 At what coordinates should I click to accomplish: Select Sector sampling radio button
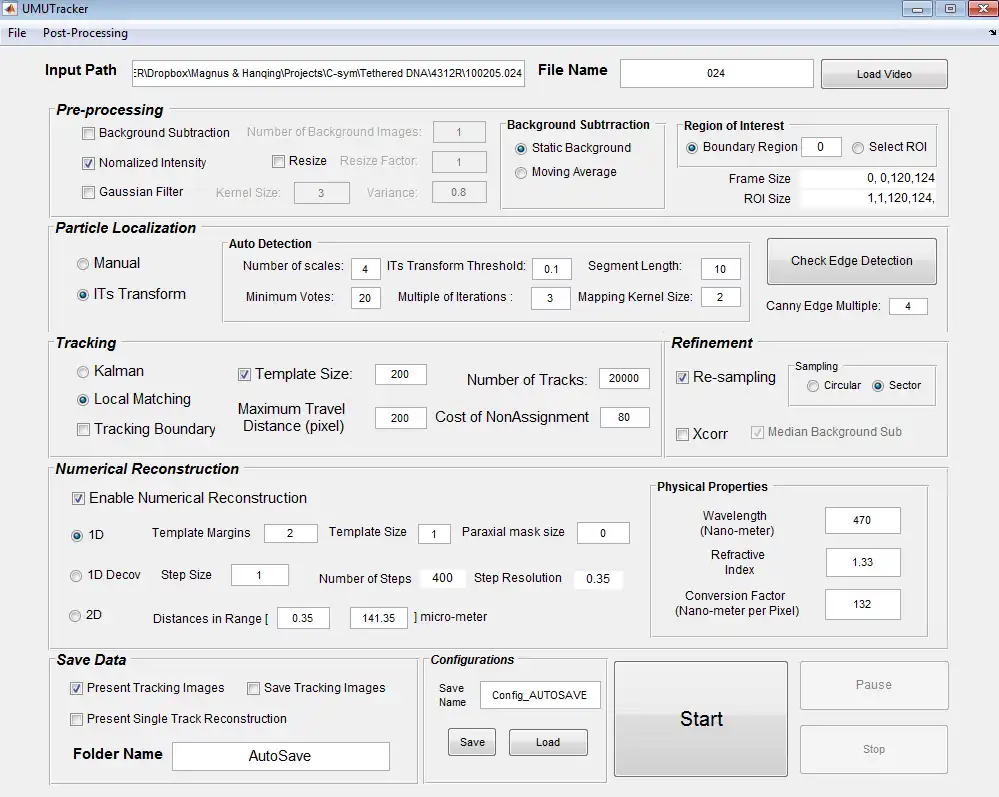(878, 386)
